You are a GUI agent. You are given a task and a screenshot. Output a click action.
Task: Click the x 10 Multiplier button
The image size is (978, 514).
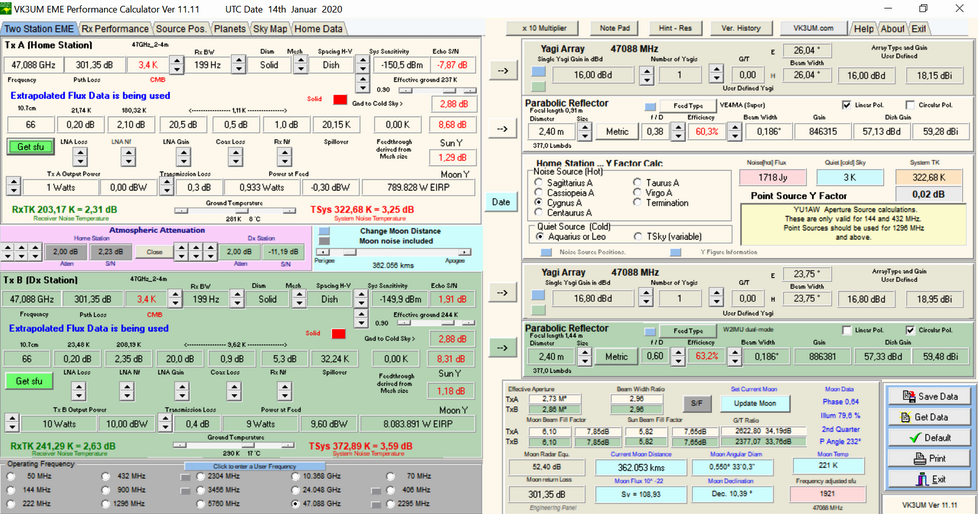[545, 28]
